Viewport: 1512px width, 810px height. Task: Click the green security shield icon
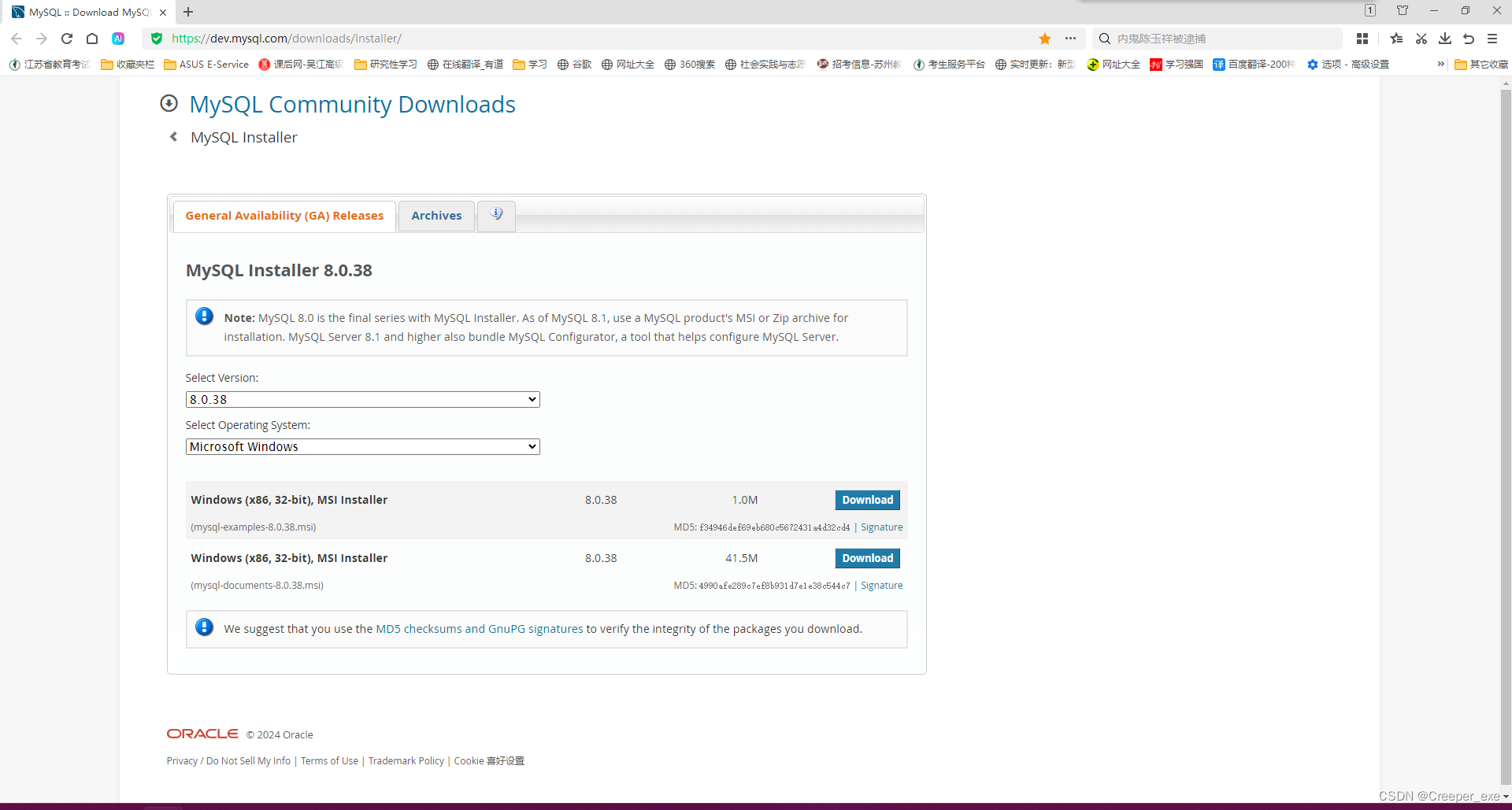[157, 39]
